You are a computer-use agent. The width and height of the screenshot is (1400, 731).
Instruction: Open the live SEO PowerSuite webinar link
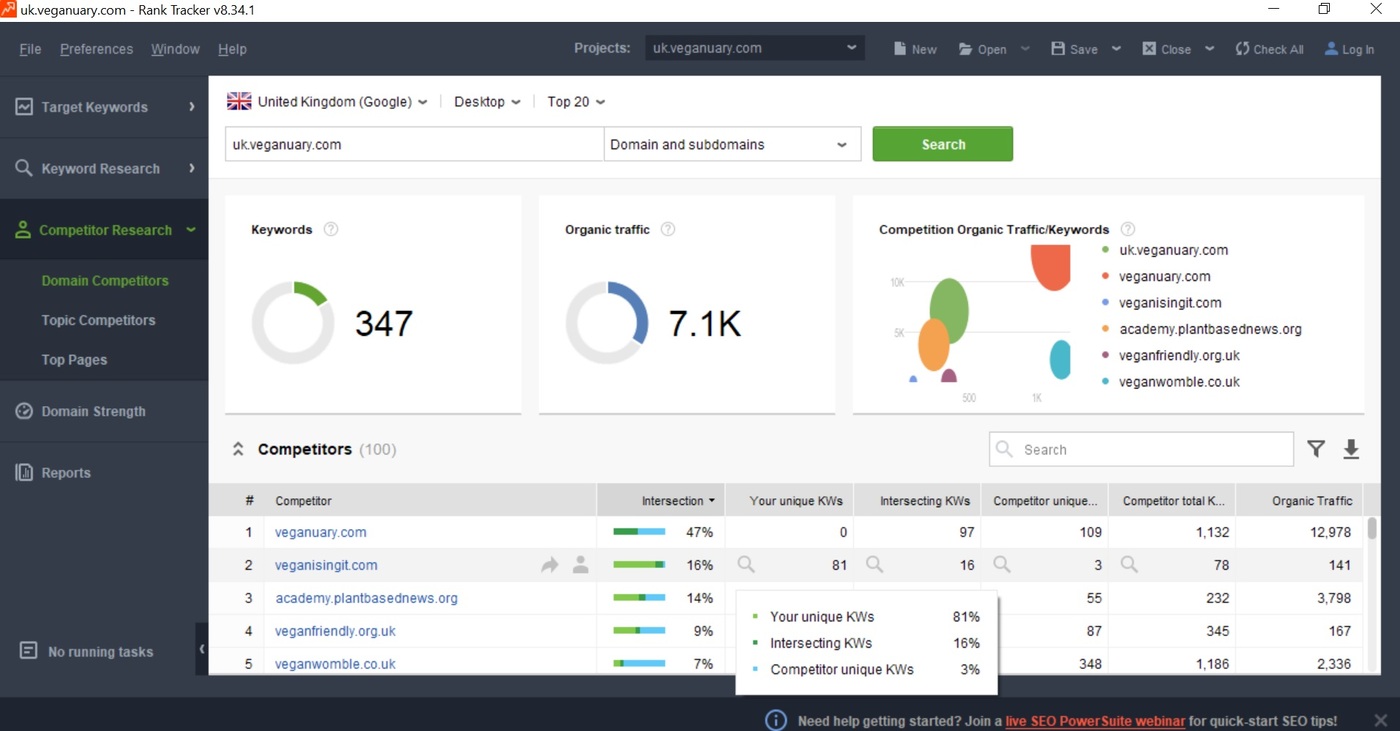point(1095,721)
